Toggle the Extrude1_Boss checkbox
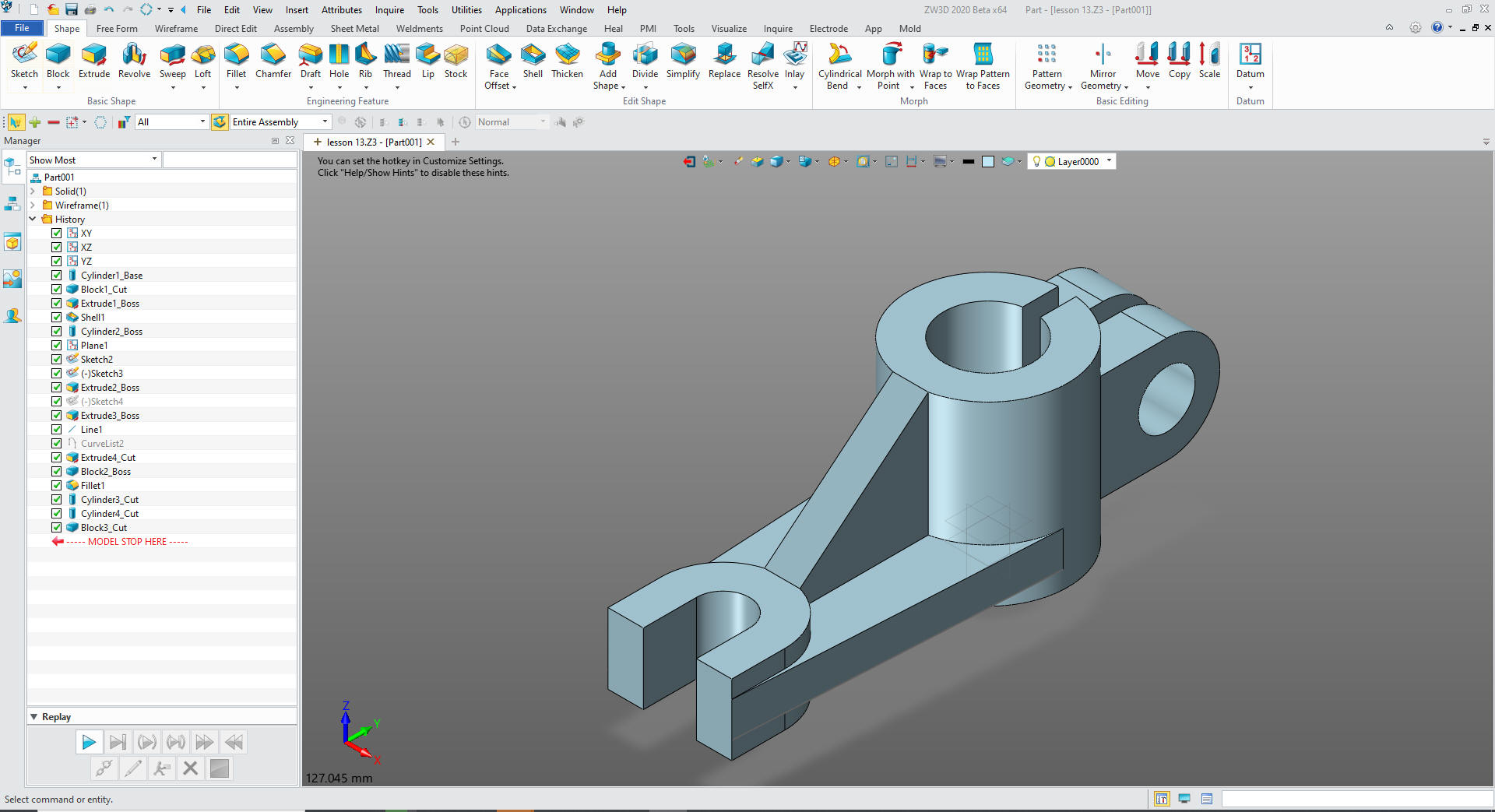1495x812 pixels. 57,303
